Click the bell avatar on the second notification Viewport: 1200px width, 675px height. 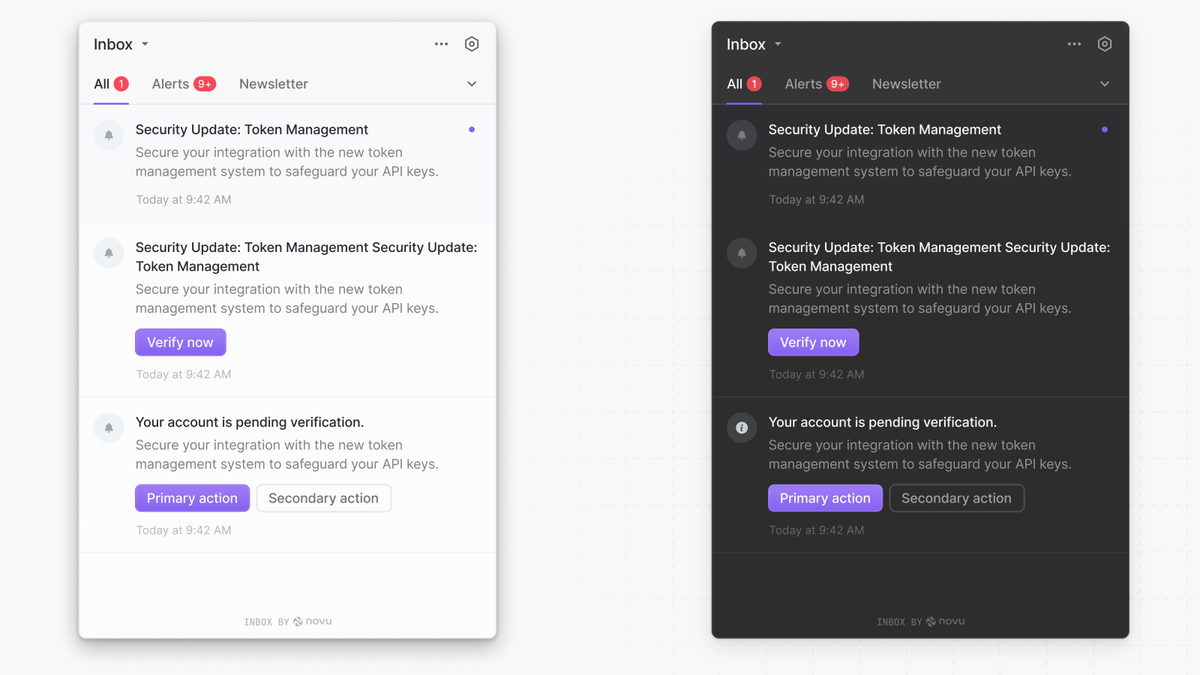[x=108, y=253]
